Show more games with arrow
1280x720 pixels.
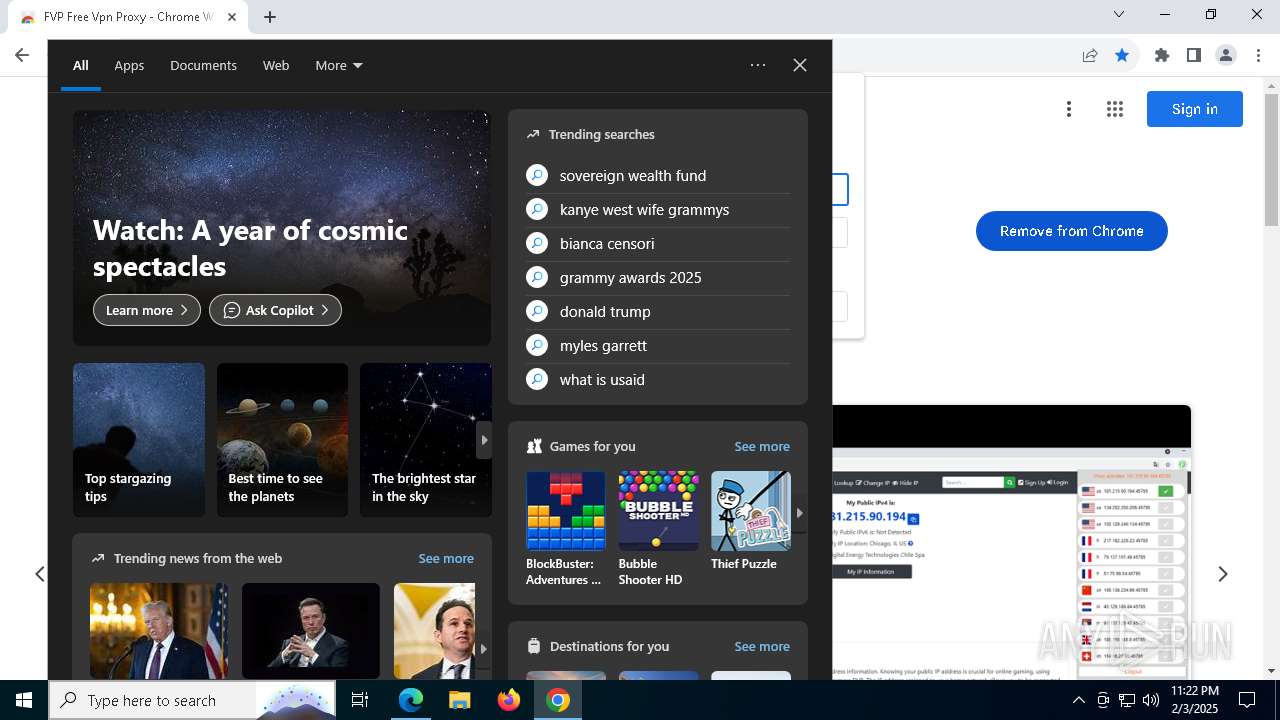[799, 512]
